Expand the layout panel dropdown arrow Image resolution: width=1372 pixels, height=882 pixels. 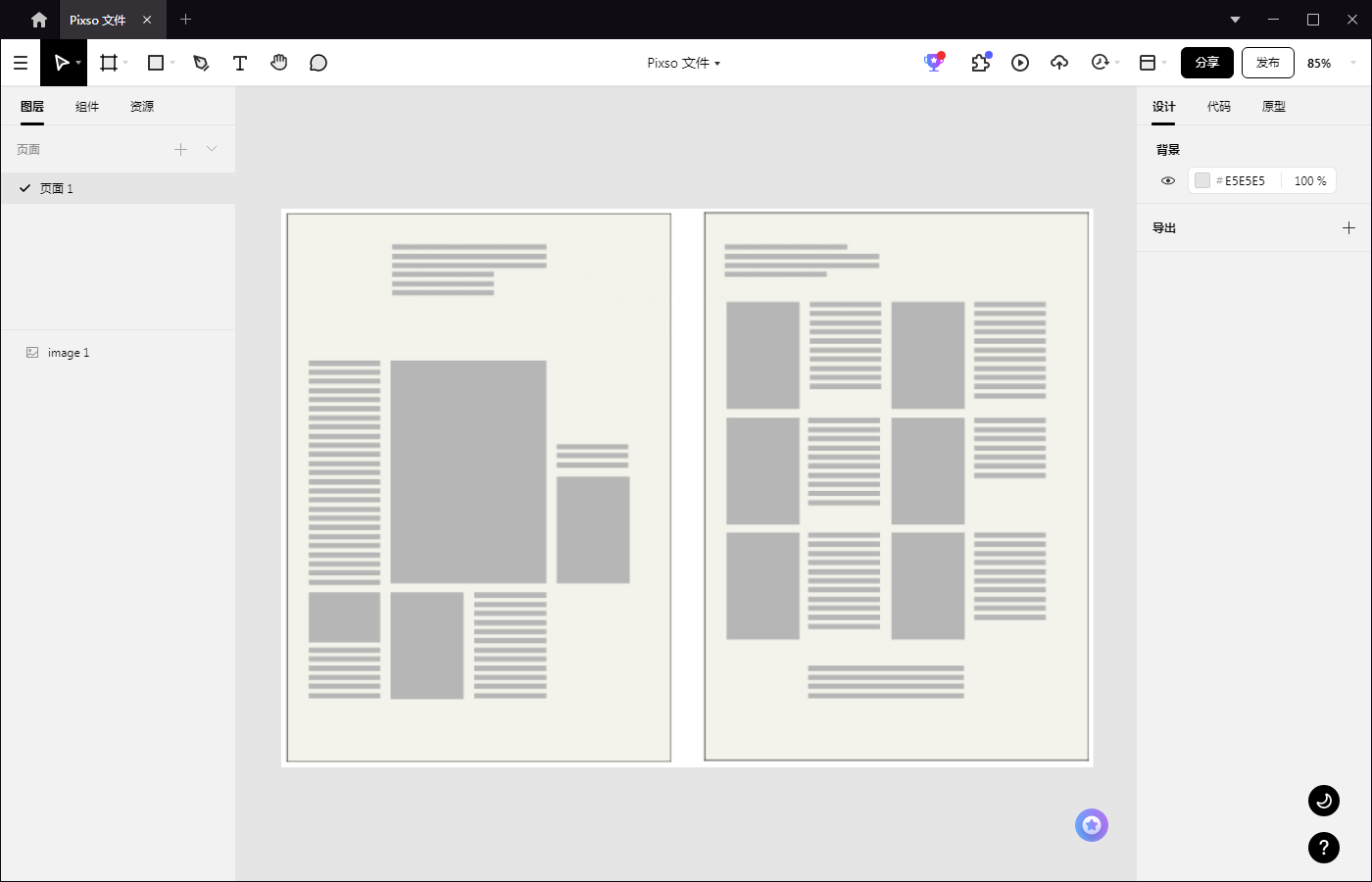pos(1164,63)
